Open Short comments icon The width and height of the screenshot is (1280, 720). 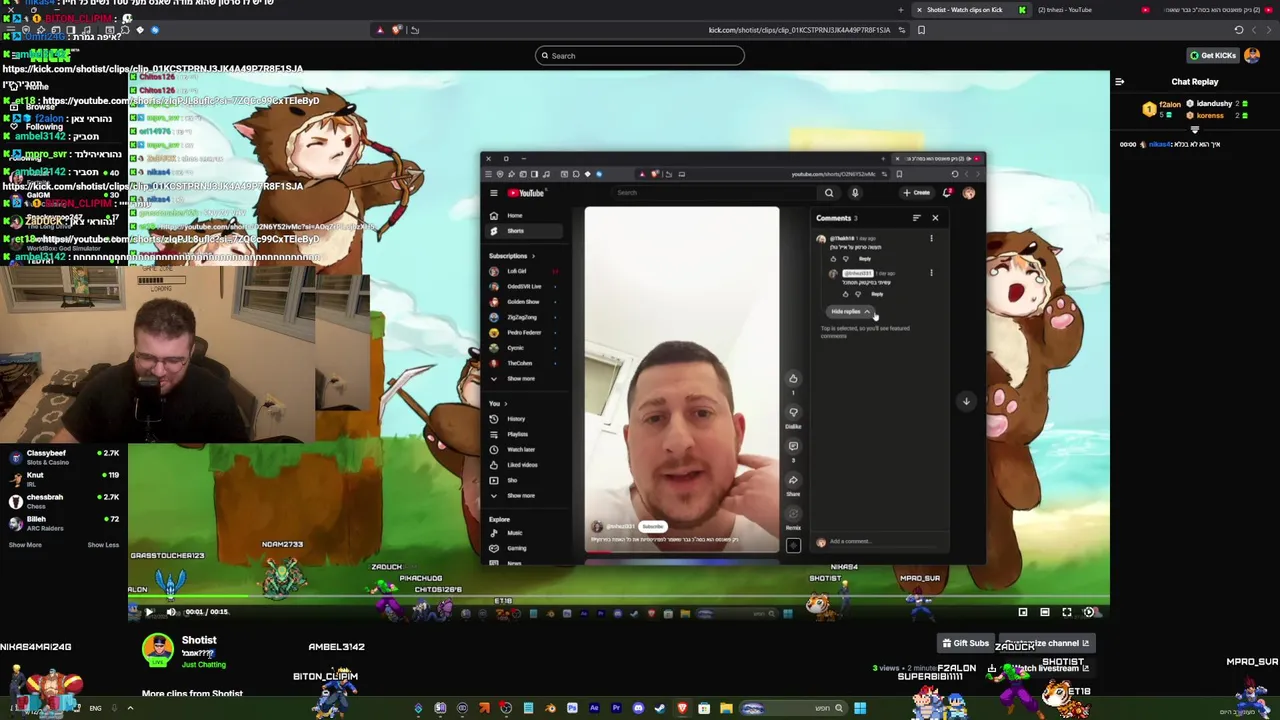click(x=793, y=446)
